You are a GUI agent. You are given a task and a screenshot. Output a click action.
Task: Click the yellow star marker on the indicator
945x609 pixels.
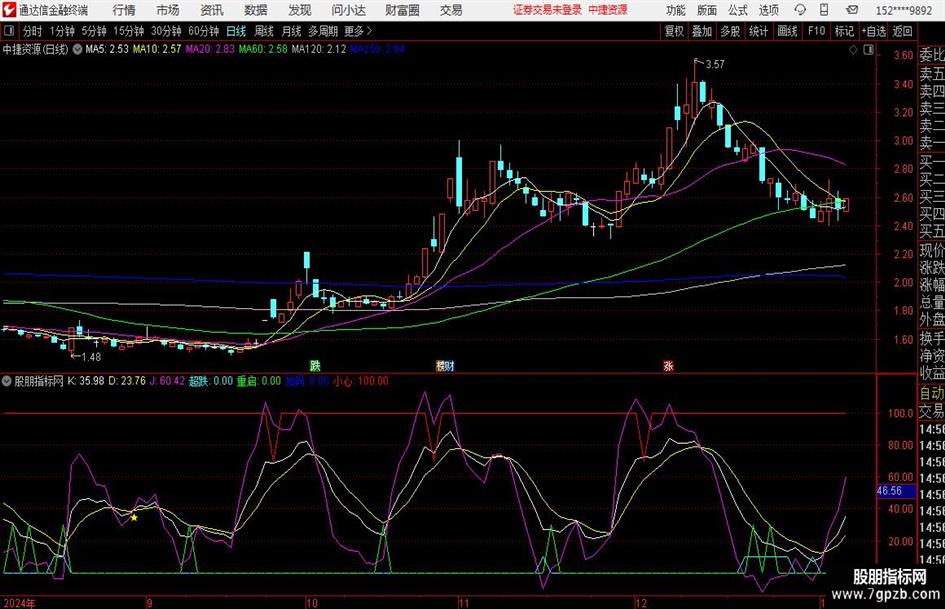point(134,517)
